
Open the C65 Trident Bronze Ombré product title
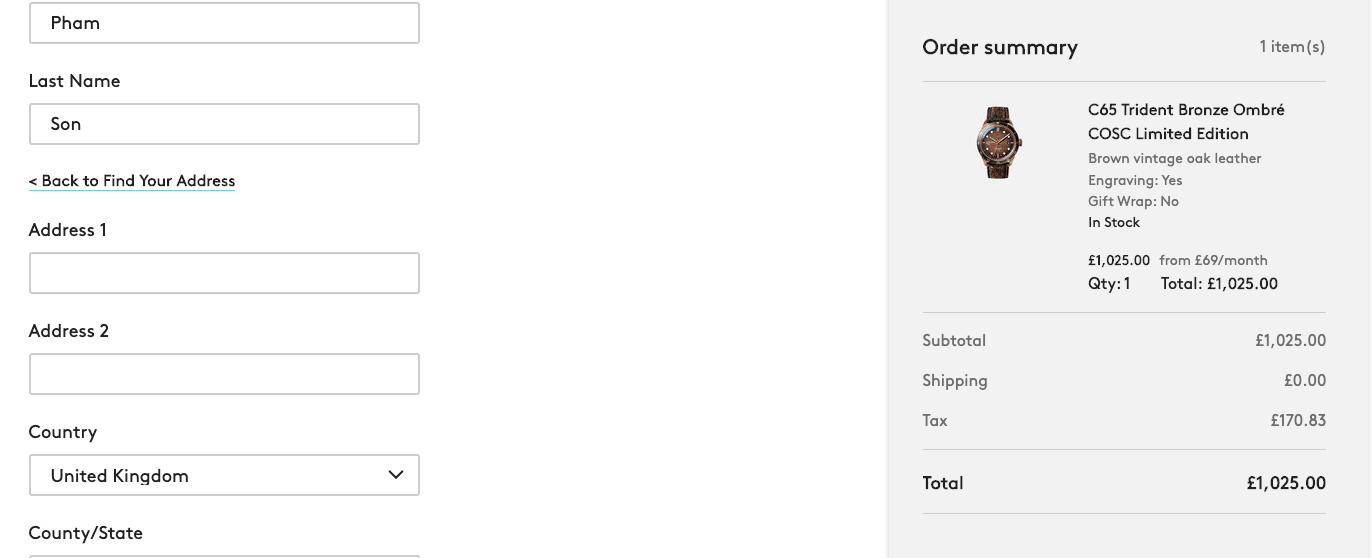pos(1186,121)
